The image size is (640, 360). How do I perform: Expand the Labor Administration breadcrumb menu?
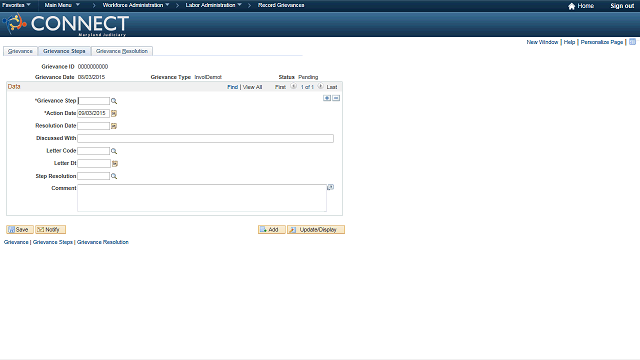(213, 5)
